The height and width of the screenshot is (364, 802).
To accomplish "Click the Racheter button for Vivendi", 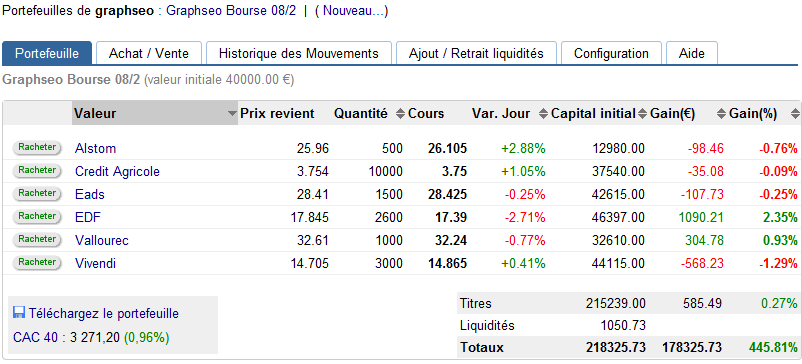I will click(x=37, y=263).
